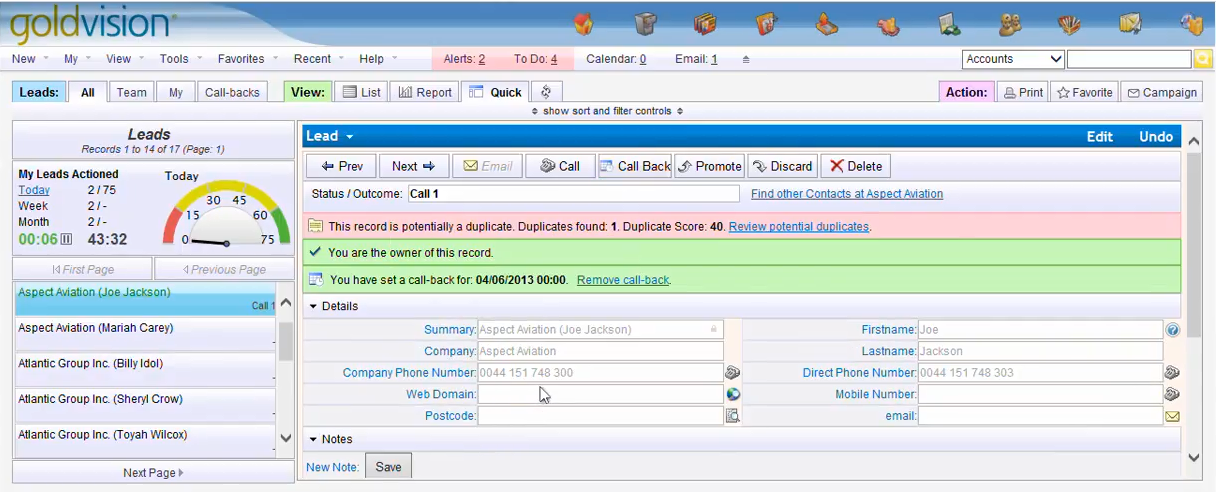Select the Call-backs tab
The image size is (1216, 492).
[x=232, y=92]
